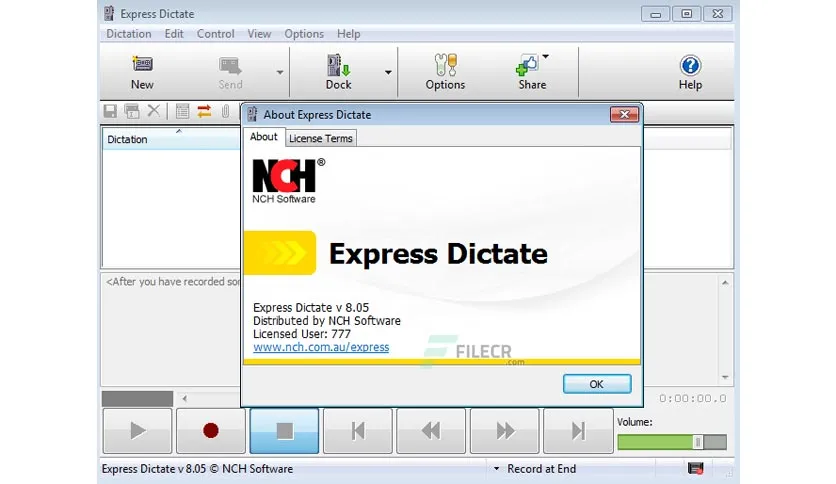Click the Rewind button

431,431
